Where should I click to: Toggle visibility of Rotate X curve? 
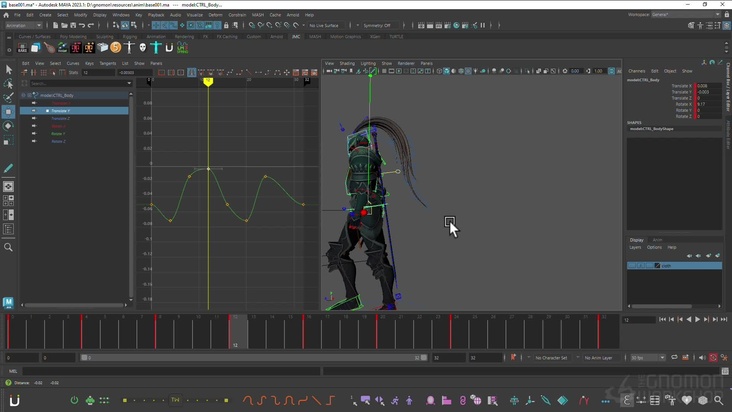point(33,126)
